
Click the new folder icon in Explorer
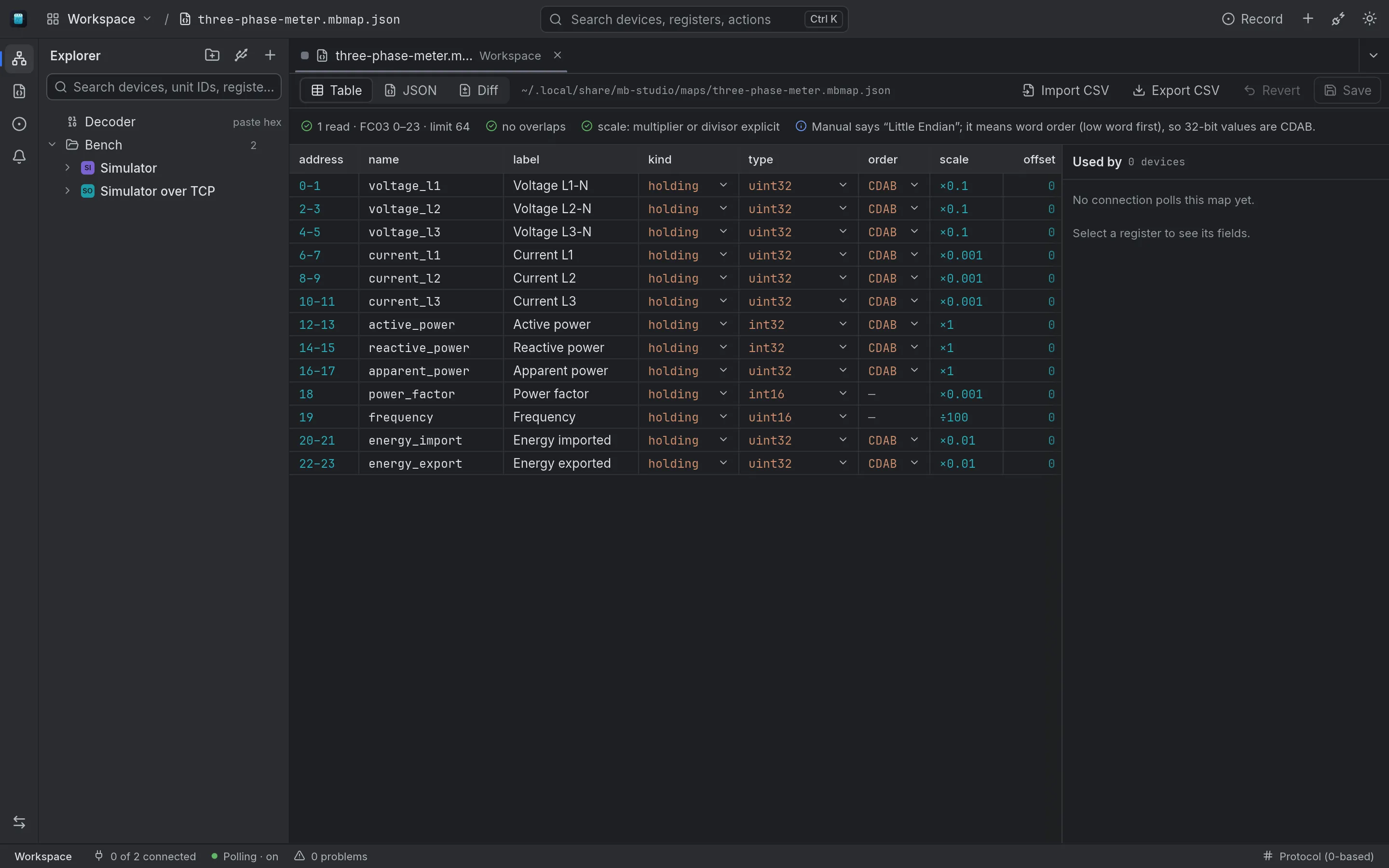212,55
